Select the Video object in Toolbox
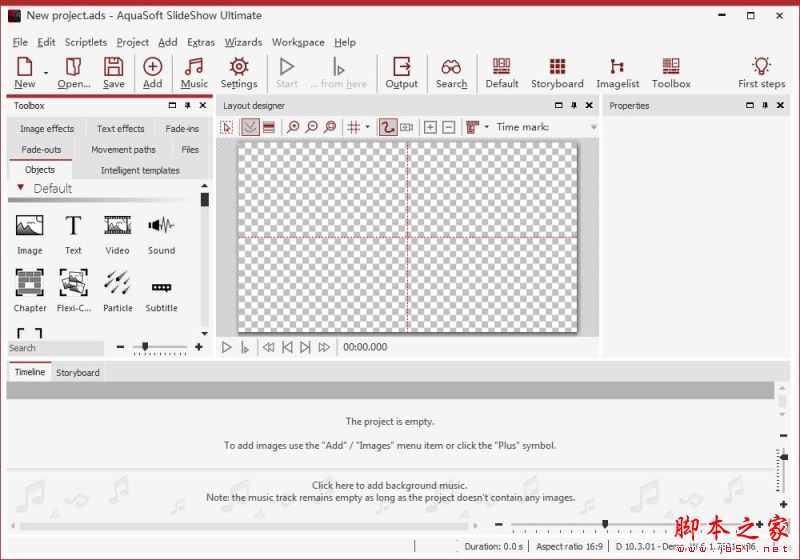The width and height of the screenshot is (800, 560). point(117,235)
